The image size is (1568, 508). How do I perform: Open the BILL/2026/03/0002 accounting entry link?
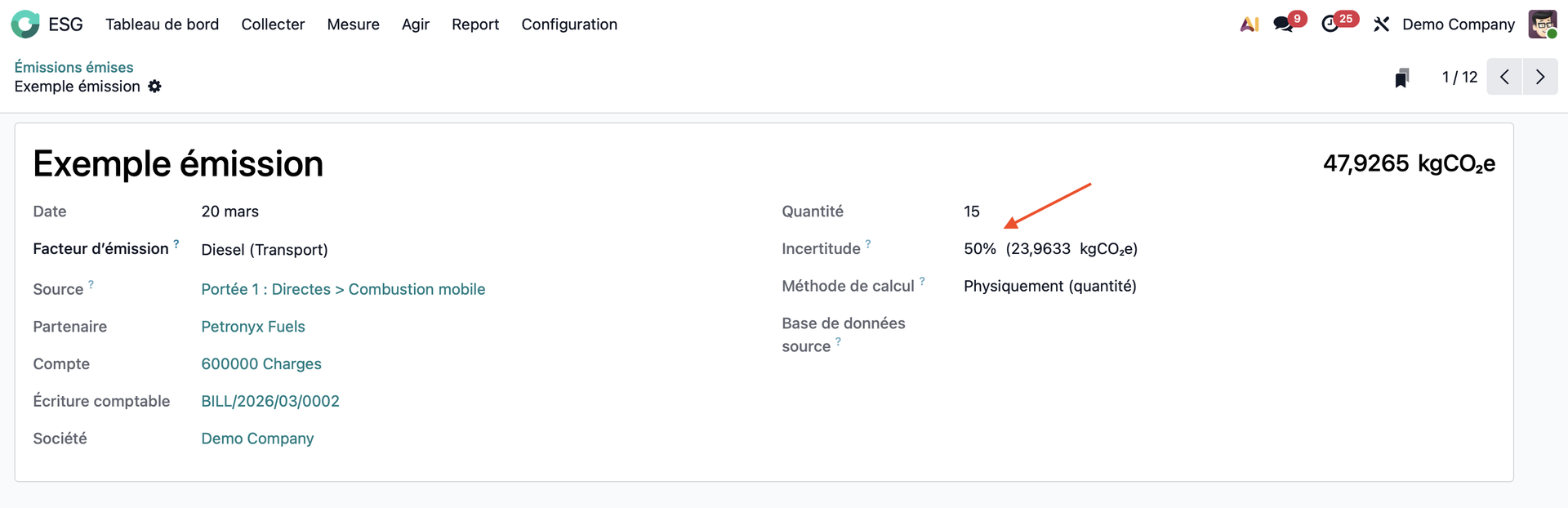click(x=270, y=401)
